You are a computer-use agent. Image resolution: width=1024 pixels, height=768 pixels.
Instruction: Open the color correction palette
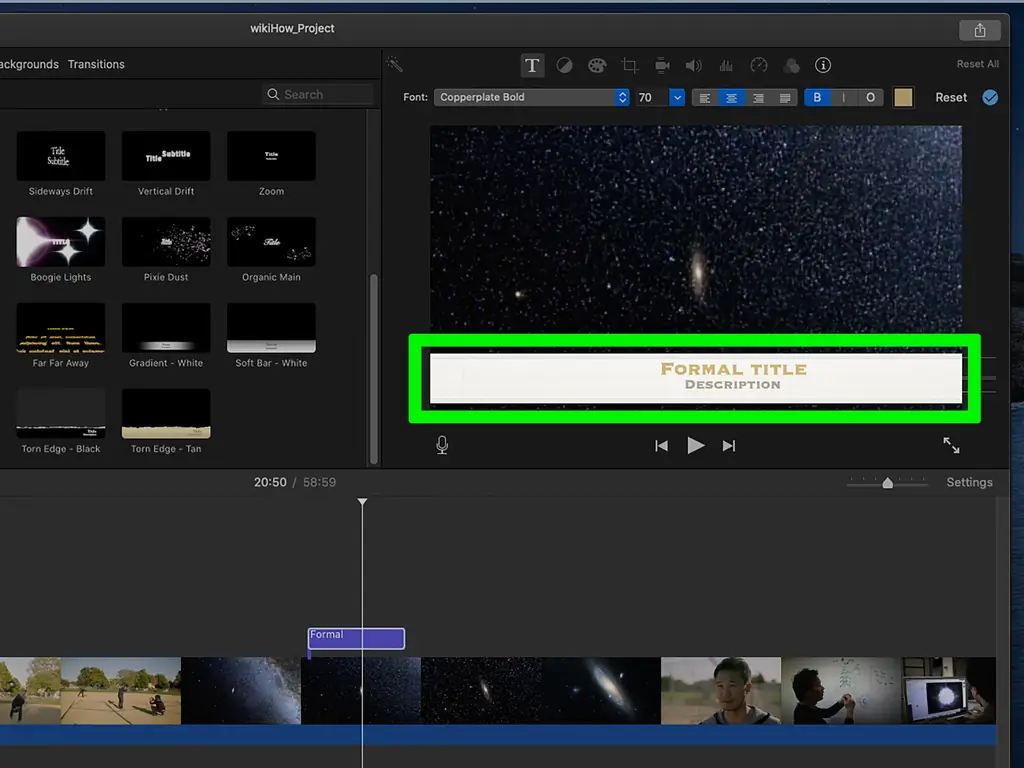pyautogui.click(x=597, y=65)
